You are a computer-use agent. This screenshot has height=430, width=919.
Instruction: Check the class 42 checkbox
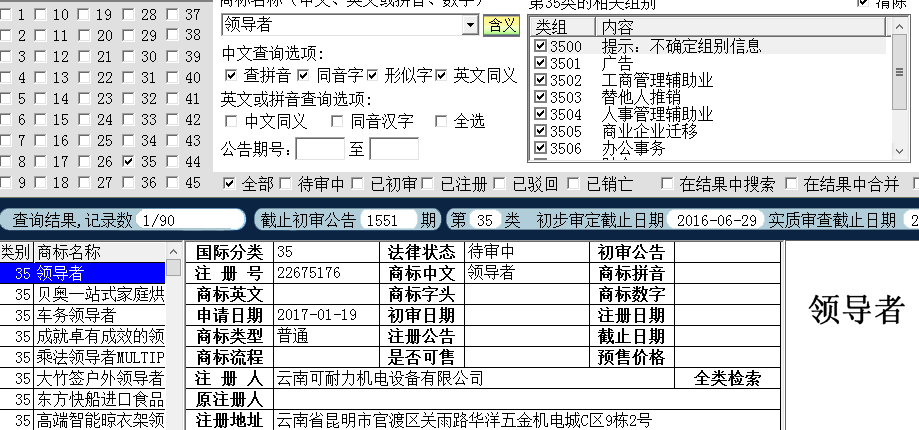pos(173,120)
